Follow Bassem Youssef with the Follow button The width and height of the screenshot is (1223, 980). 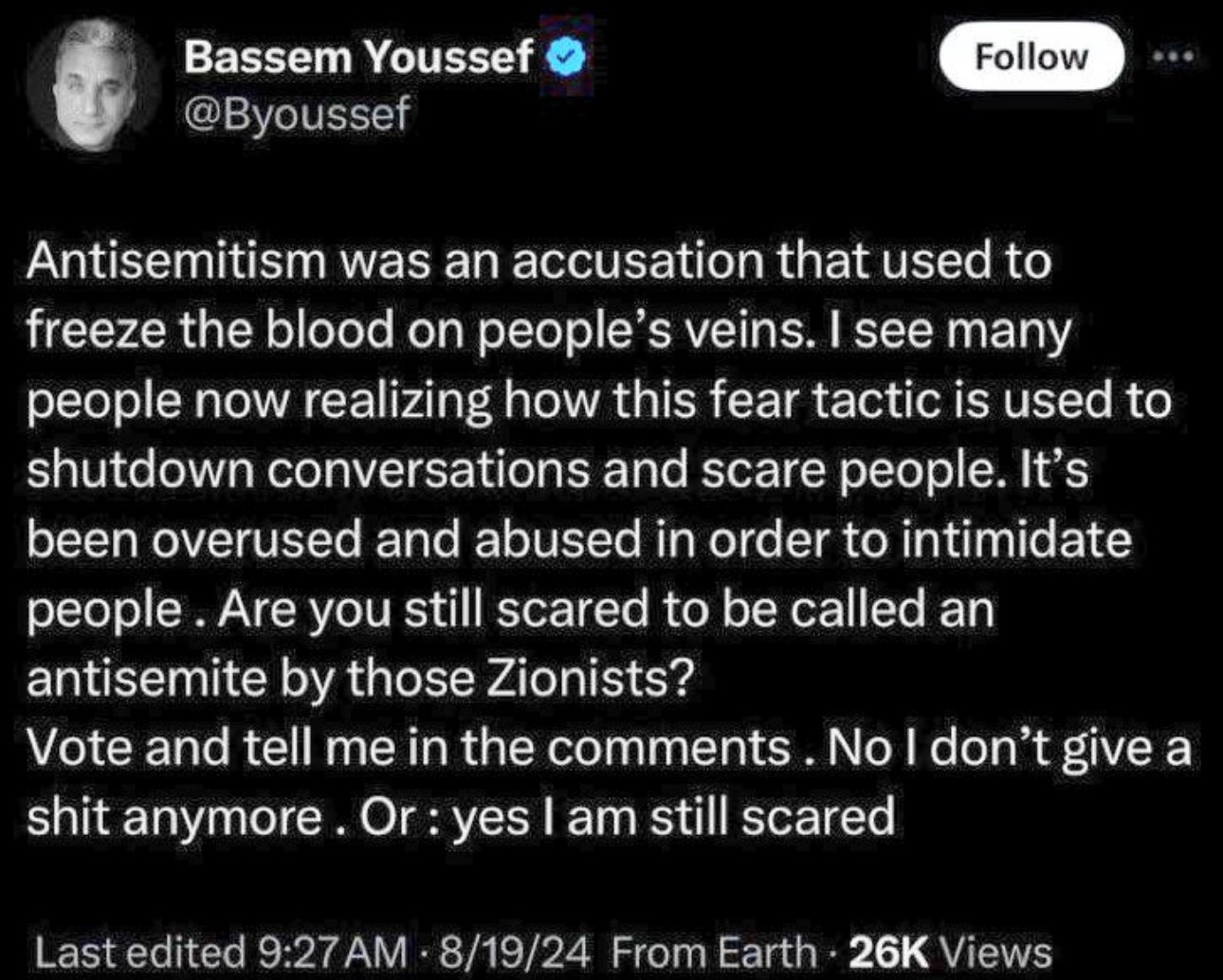point(1031,57)
